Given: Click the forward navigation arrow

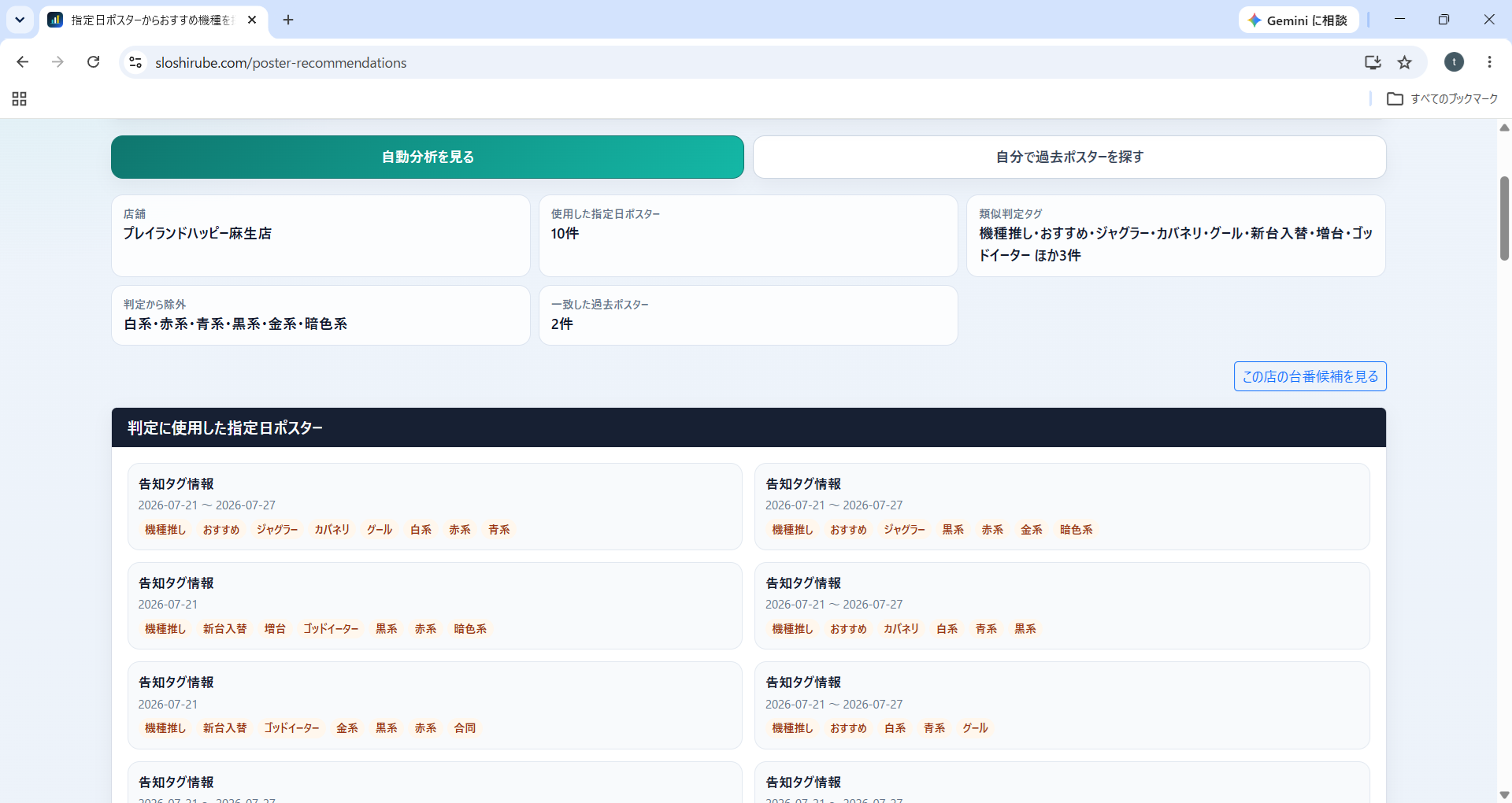Looking at the screenshot, I should 57,62.
